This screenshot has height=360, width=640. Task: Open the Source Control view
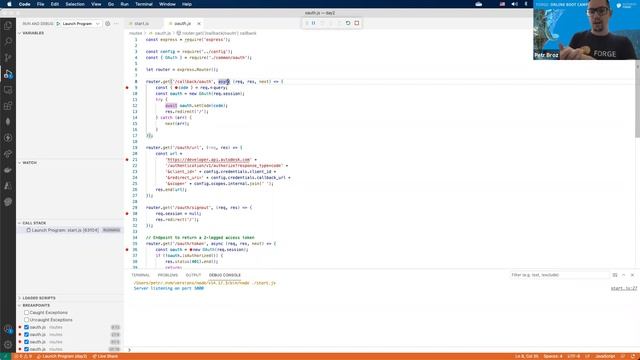coord(8,58)
